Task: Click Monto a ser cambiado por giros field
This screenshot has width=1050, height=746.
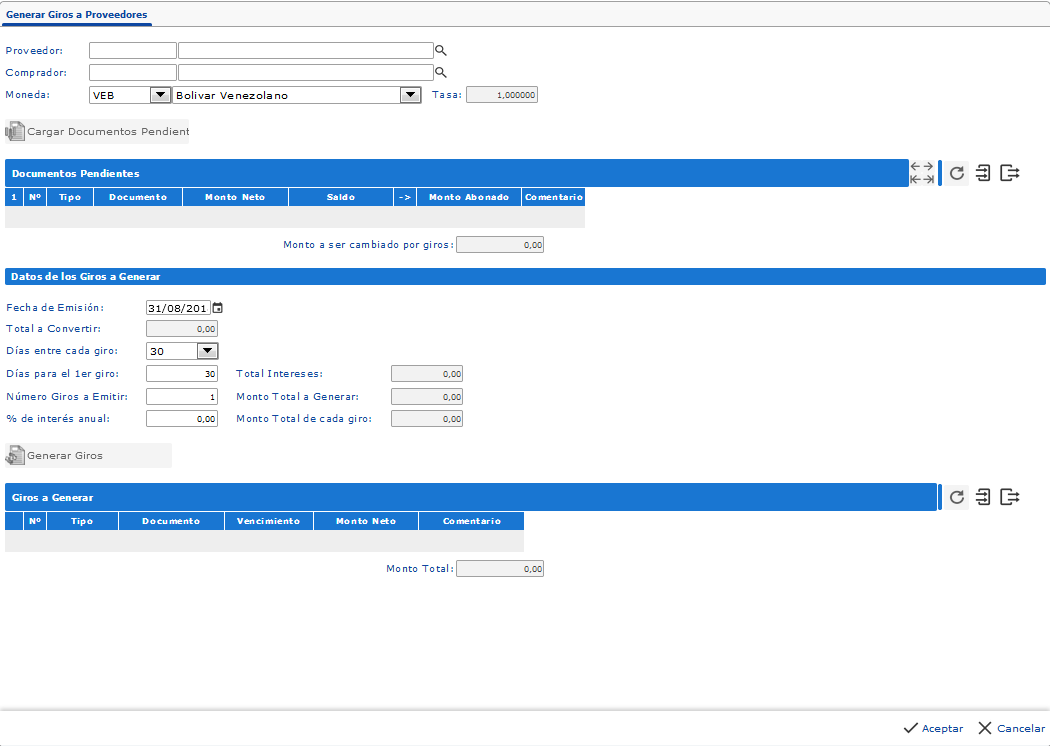Action: [x=500, y=244]
